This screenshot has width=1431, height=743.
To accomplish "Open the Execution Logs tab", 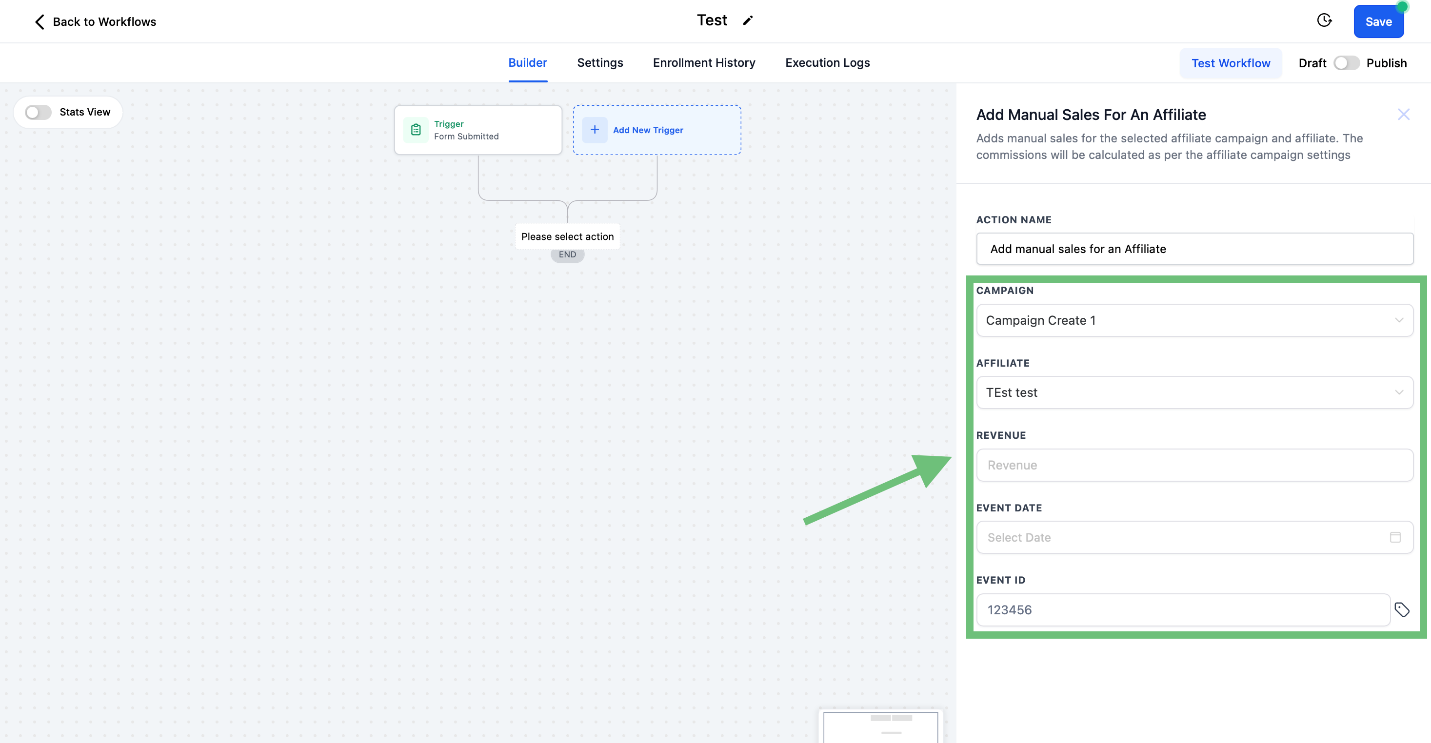I will point(827,63).
